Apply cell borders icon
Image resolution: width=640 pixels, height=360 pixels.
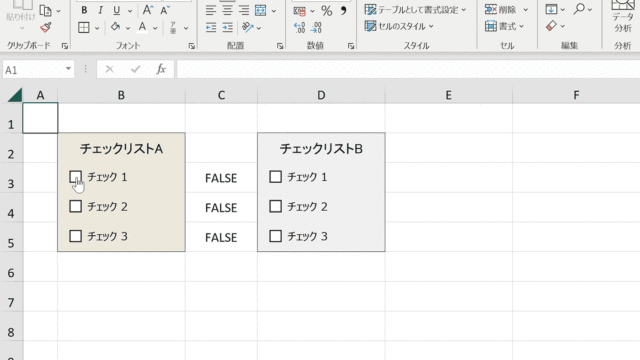point(84,27)
